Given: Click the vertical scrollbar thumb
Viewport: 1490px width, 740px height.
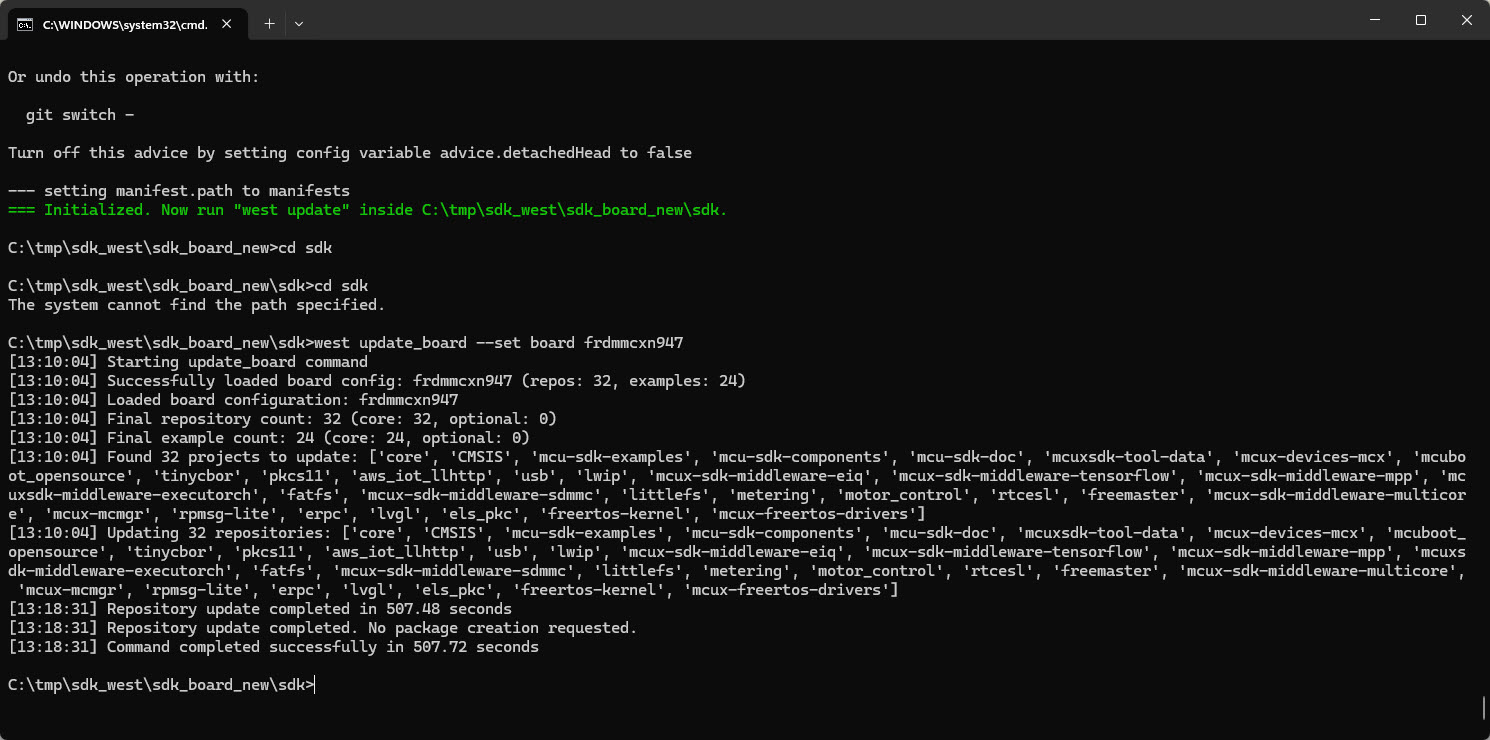Looking at the screenshot, I should point(1483,708).
